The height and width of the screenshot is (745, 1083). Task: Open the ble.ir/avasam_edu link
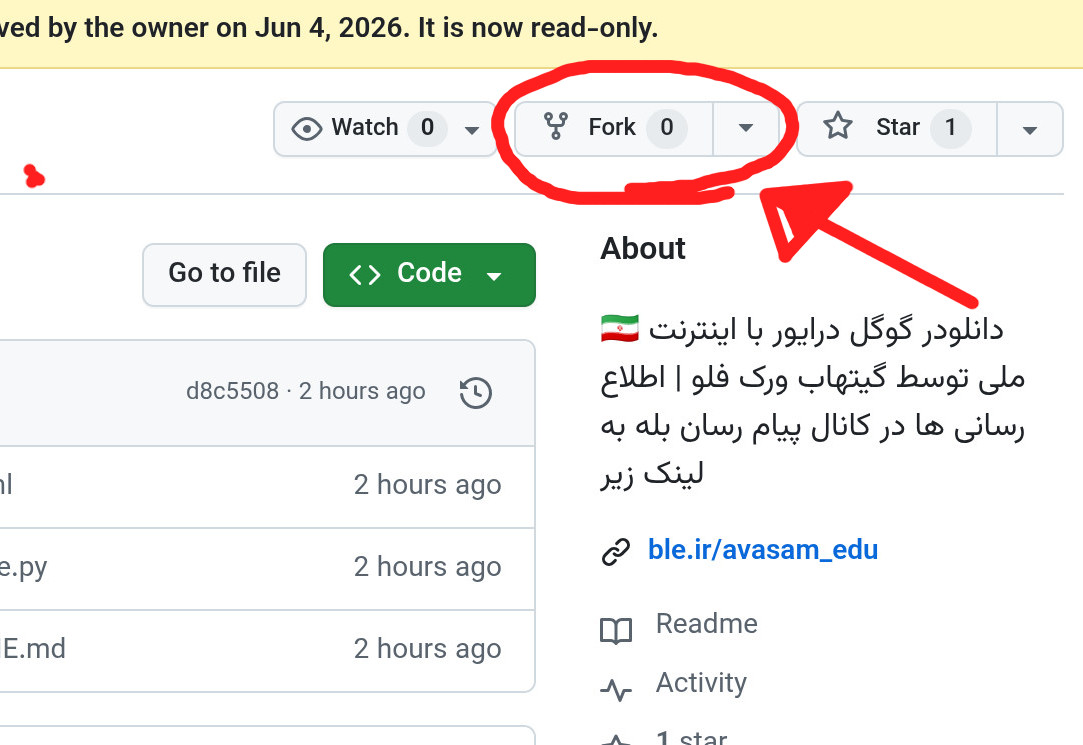pyautogui.click(x=763, y=550)
